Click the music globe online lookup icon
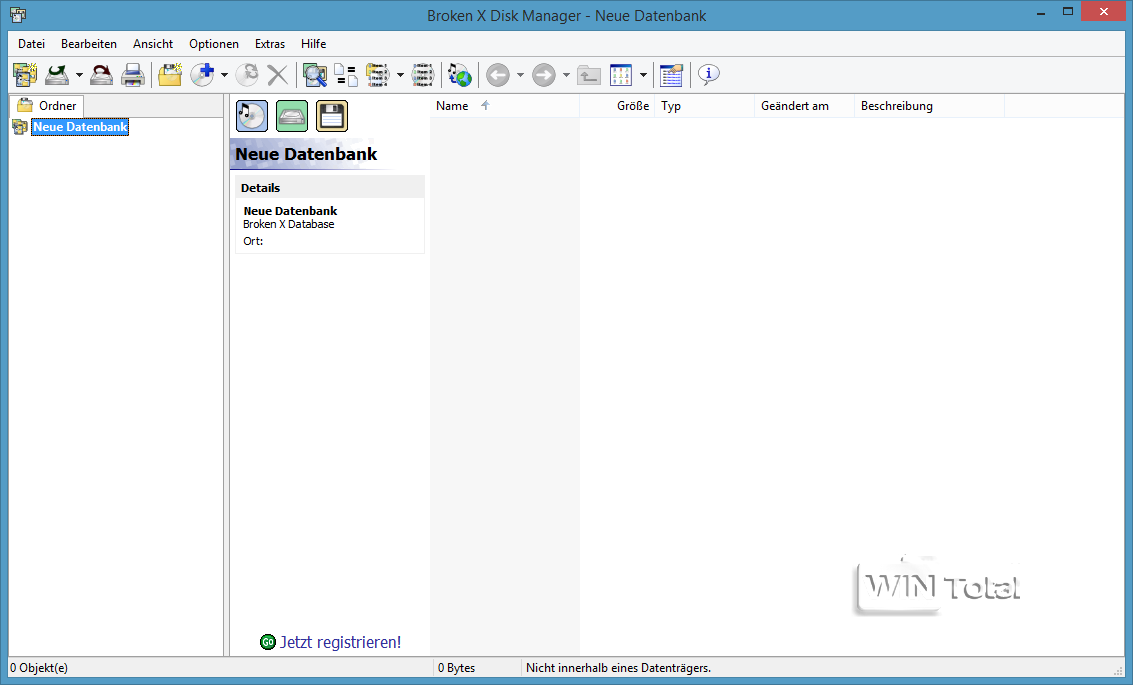1133x685 pixels. [x=460, y=74]
